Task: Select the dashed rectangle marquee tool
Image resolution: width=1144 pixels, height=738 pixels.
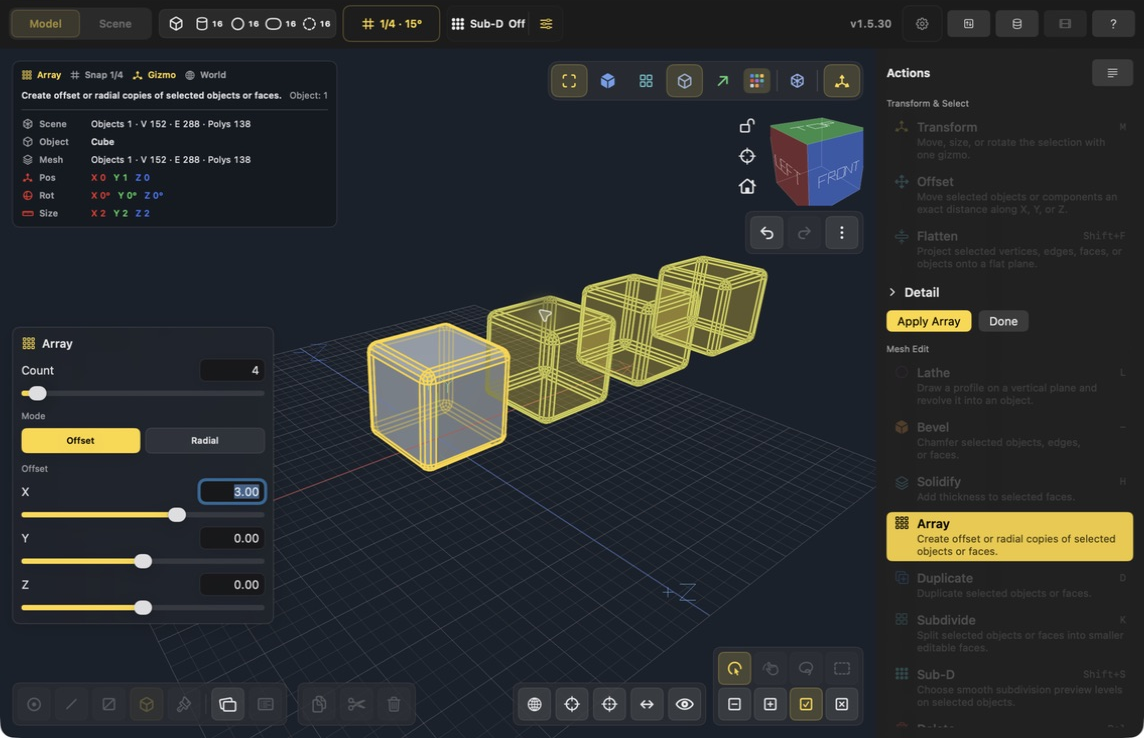Action: coord(841,668)
